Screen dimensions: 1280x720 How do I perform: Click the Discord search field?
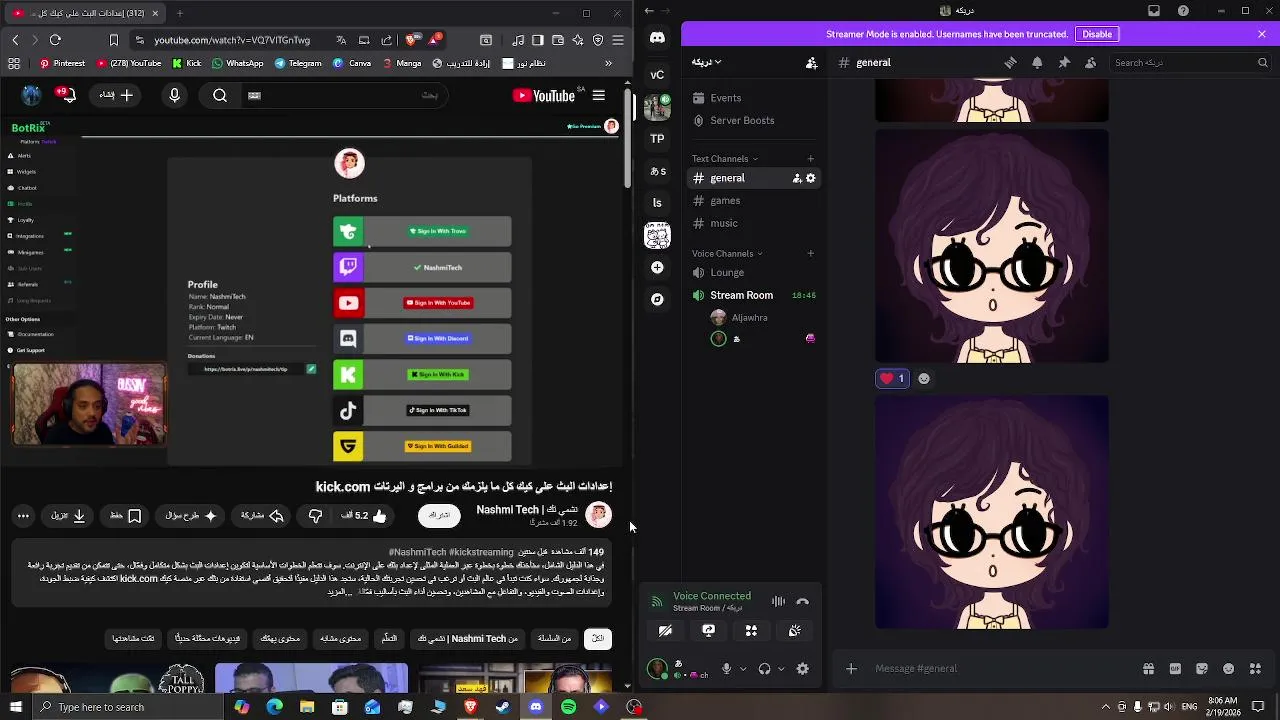coord(1190,62)
